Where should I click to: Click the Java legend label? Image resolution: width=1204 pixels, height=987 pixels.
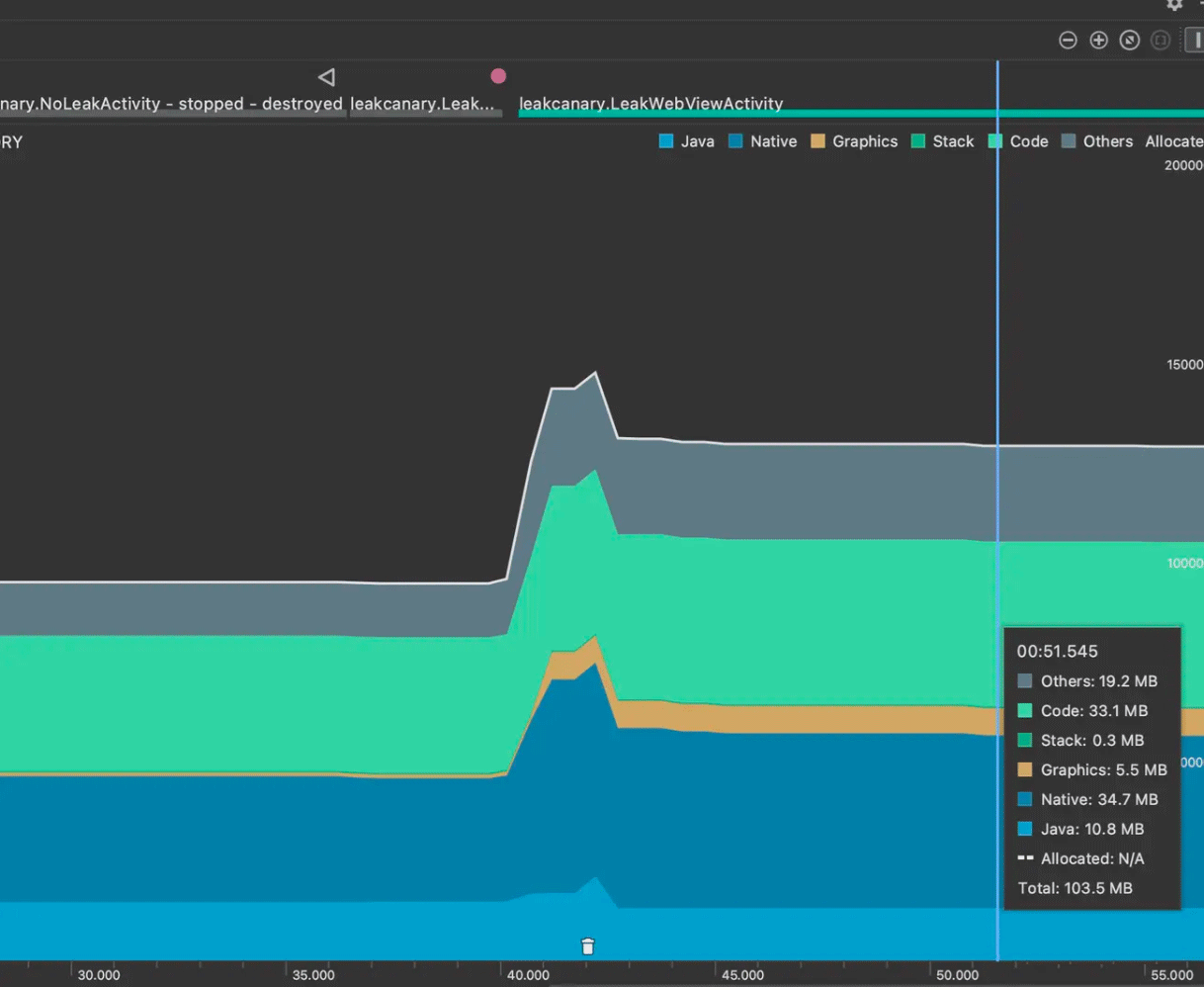point(698,141)
